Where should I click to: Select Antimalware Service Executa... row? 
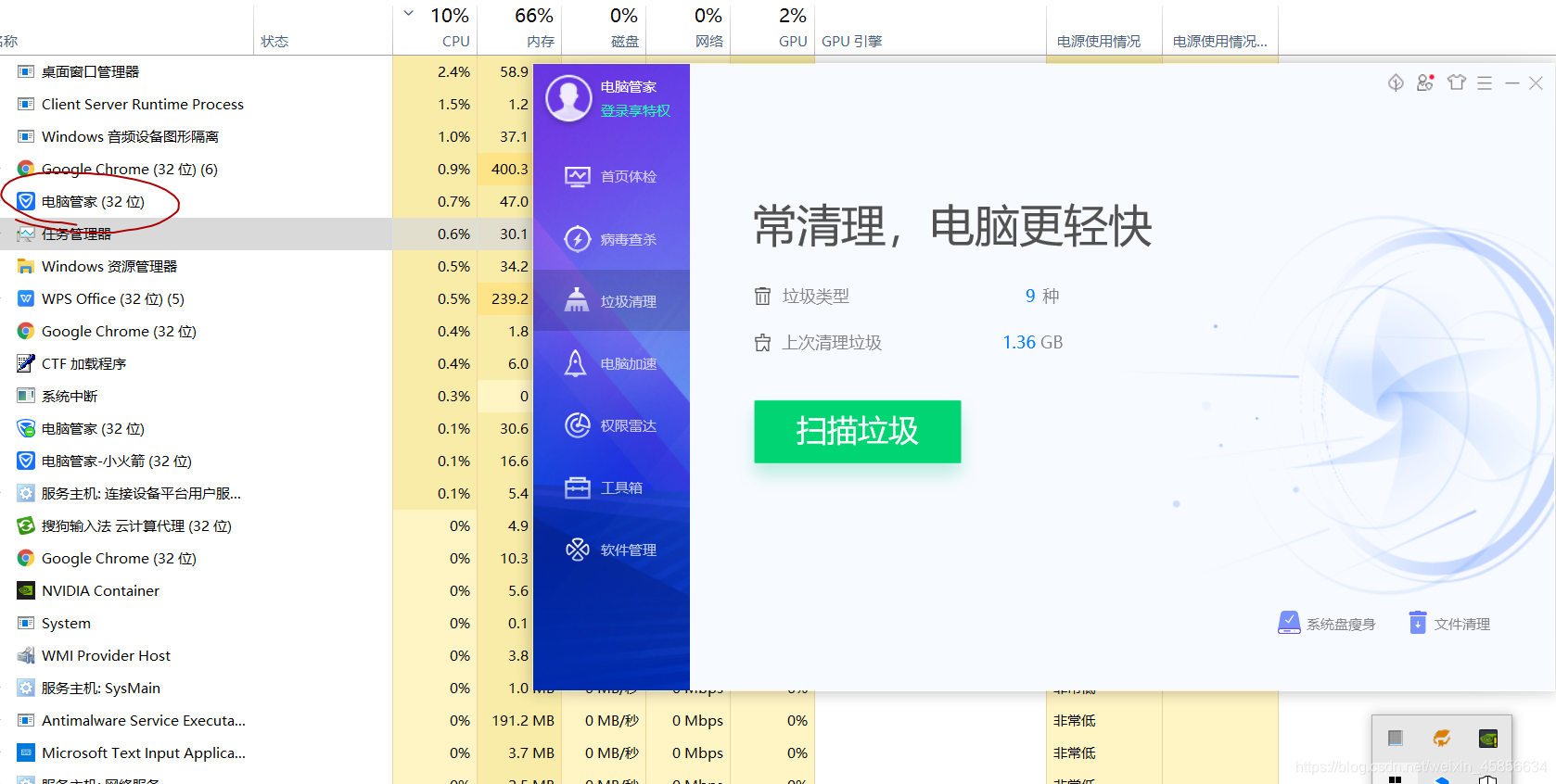click(196, 720)
